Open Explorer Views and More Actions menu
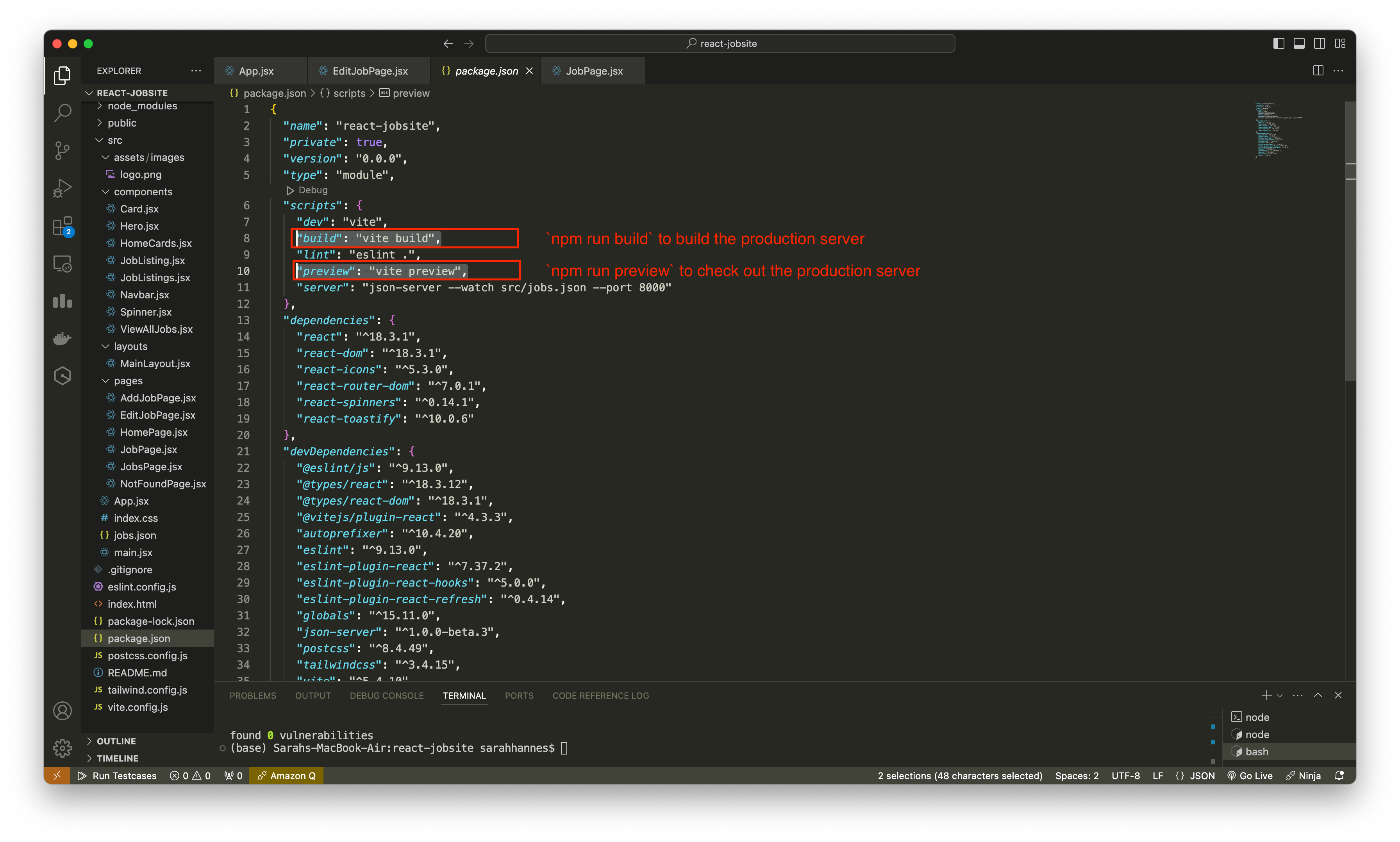 click(196, 70)
